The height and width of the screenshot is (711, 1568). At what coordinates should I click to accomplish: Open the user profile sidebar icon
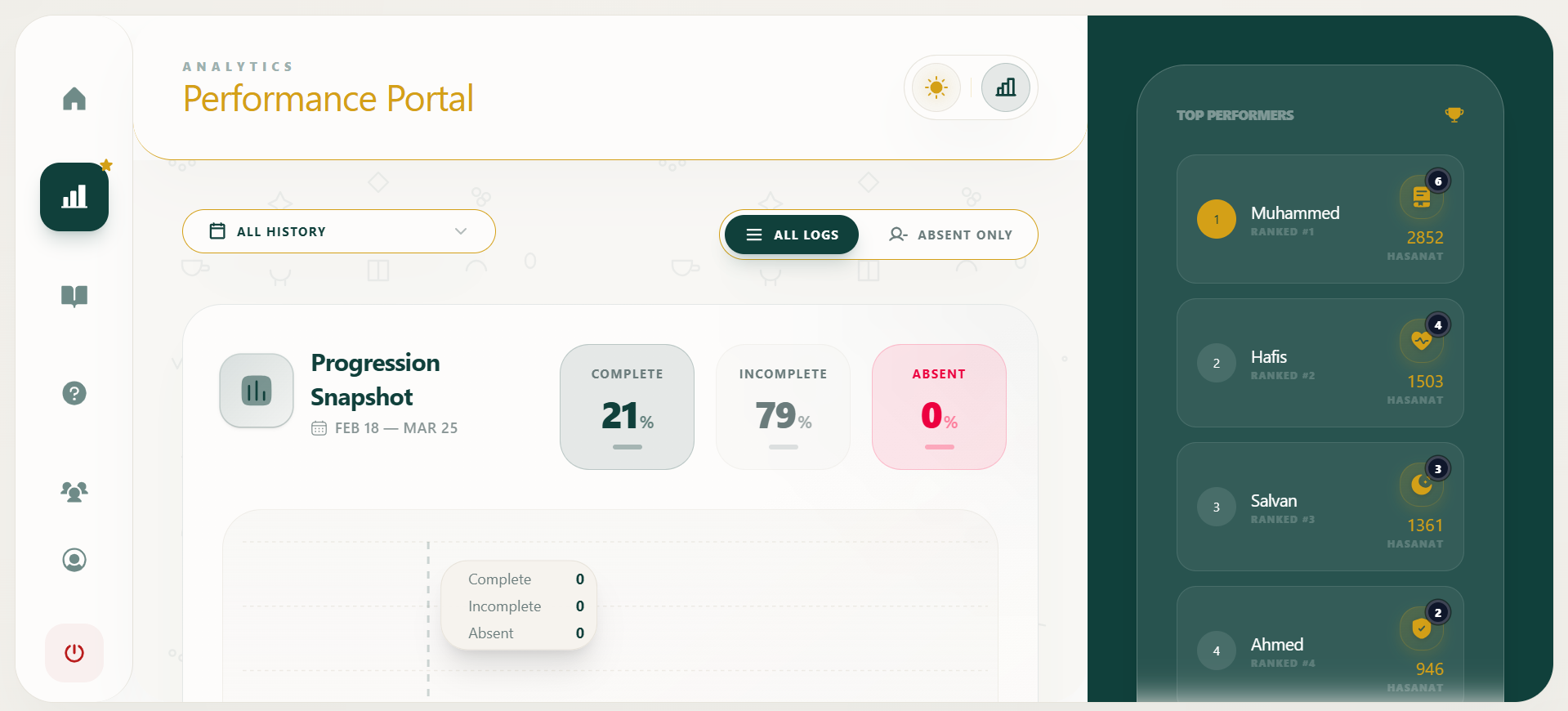point(74,560)
